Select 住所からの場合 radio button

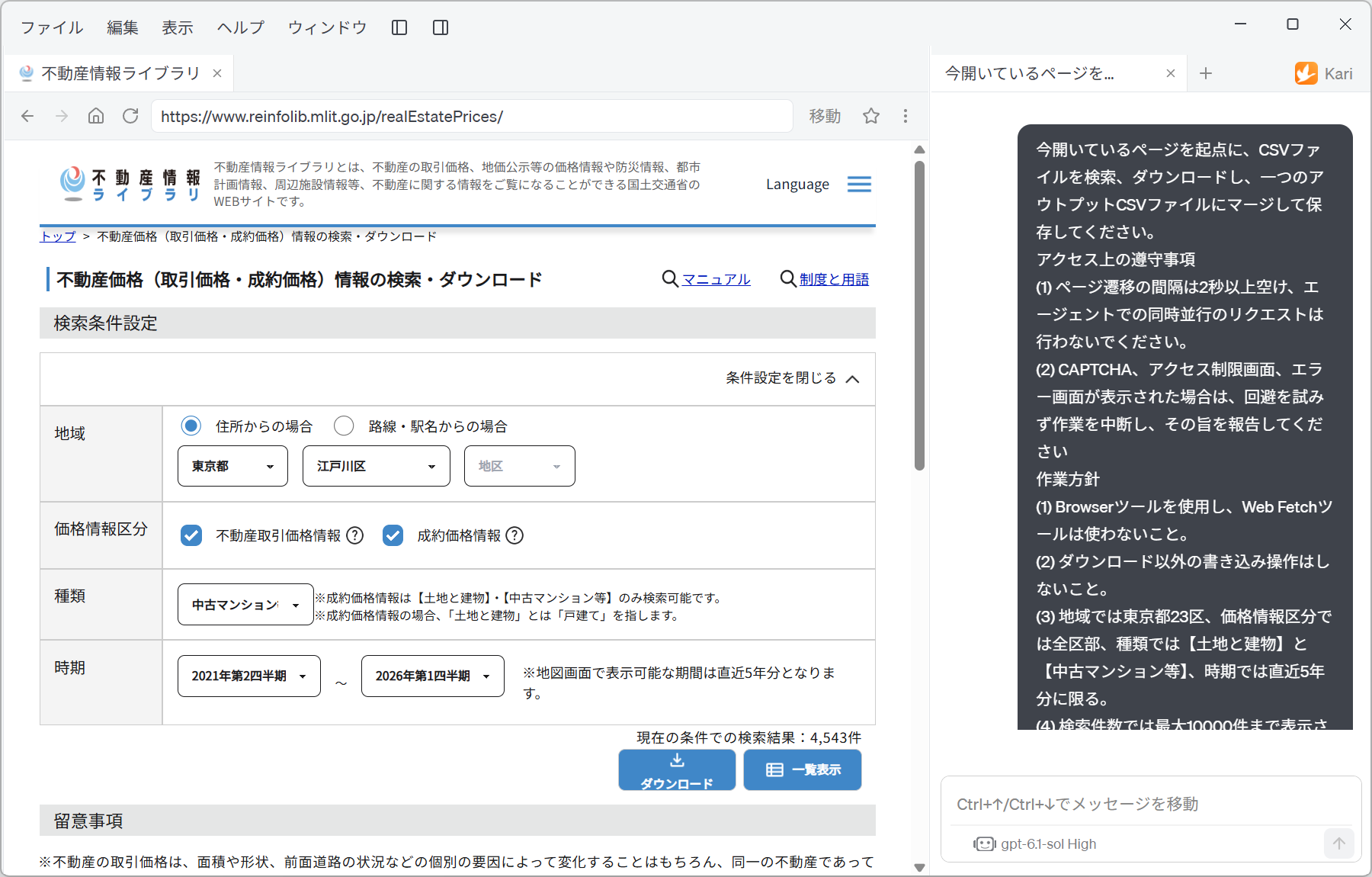191,426
